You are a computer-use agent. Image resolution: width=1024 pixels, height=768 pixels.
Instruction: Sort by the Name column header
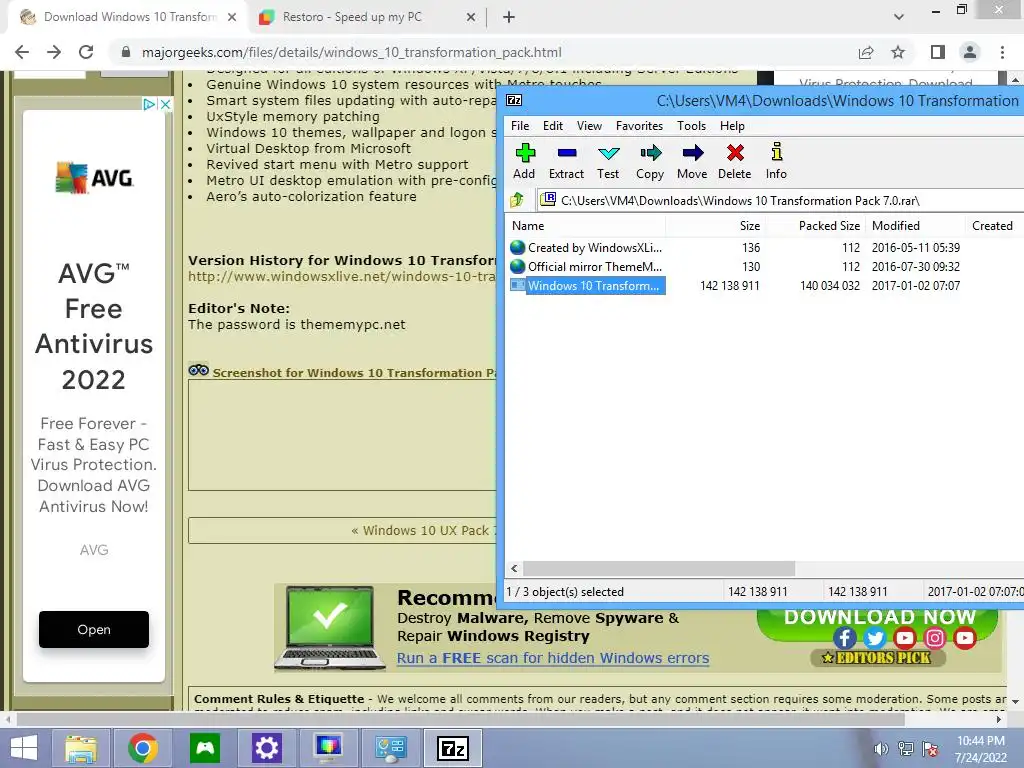coord(586,226)
